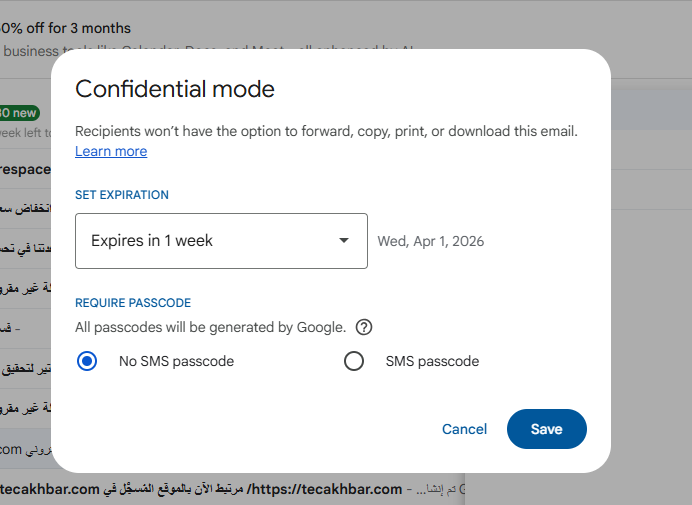Click the "SMS passcode" label text
The image size is (692, 505).
pos(432,361)
